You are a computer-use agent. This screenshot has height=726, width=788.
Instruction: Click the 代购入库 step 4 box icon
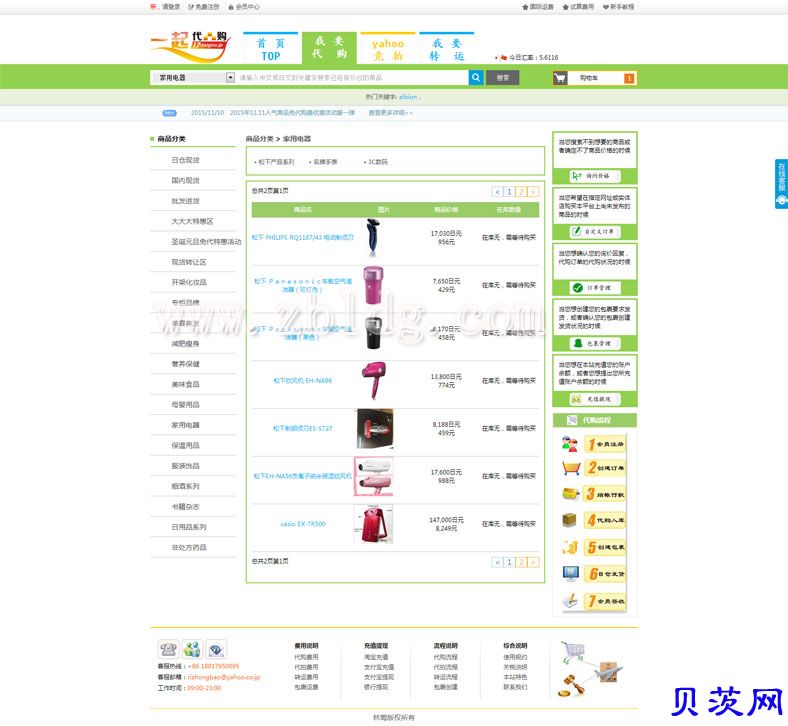click(569, 520)
